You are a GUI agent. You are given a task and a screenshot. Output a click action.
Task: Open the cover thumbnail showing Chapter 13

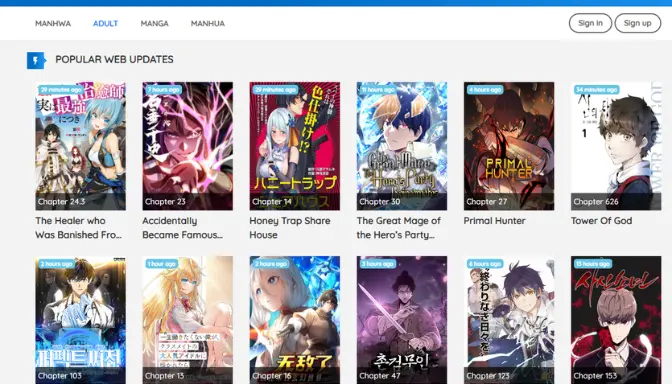188,320
